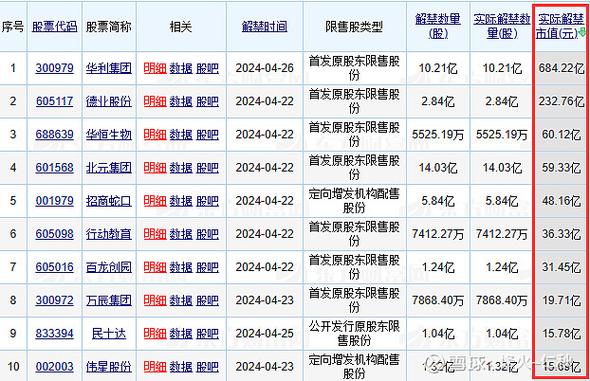Image resolution: width=590 pixels, height=381 pixels.
Task: Sort by 解禁数量(股) column header
Action: [x=438, y=26]
